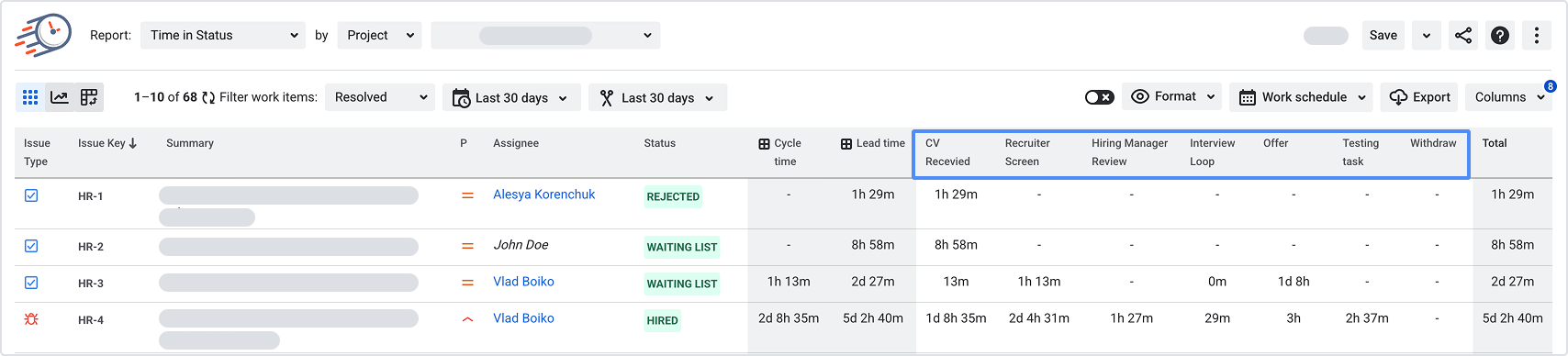Click the Interview Loop column header
This screenshot has width=1568, height=356.
1212,152
